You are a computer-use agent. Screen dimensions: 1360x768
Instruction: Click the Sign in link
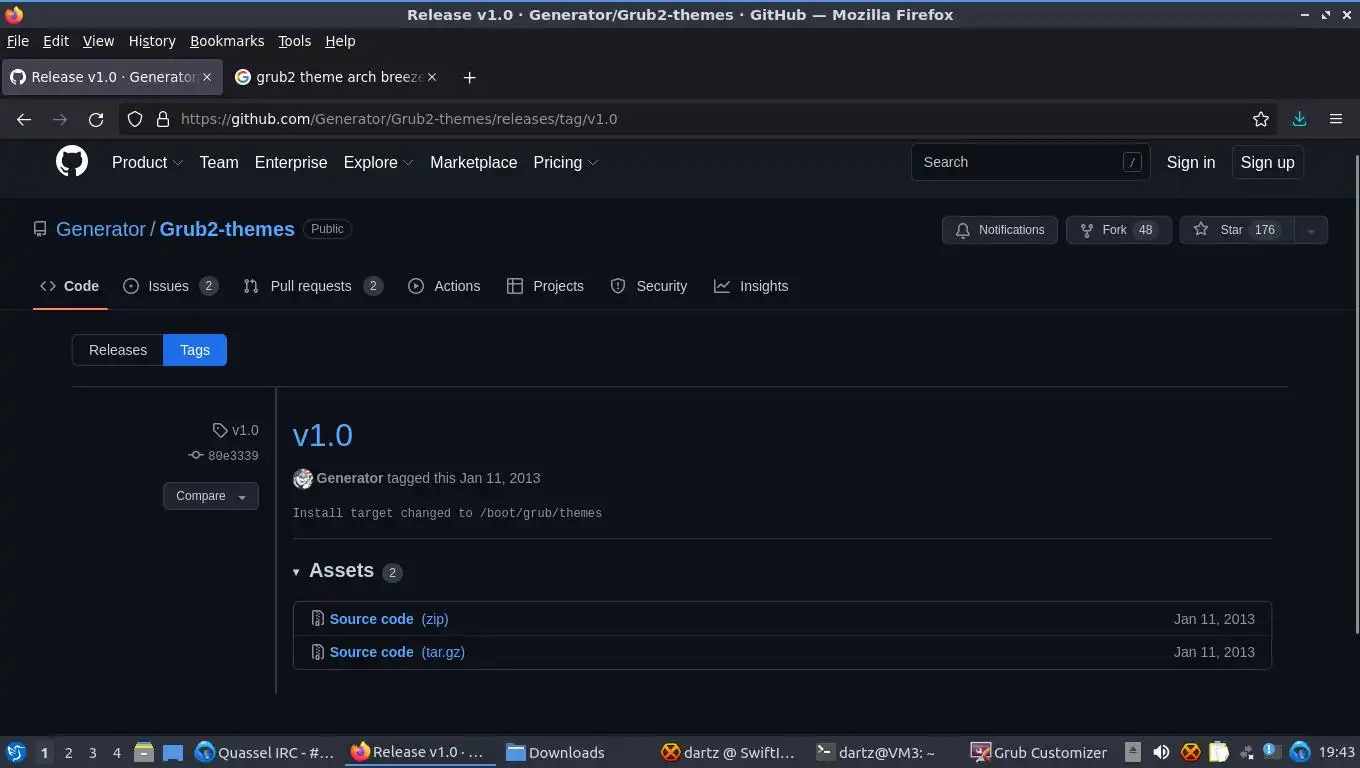click(x=1191, y=162)
